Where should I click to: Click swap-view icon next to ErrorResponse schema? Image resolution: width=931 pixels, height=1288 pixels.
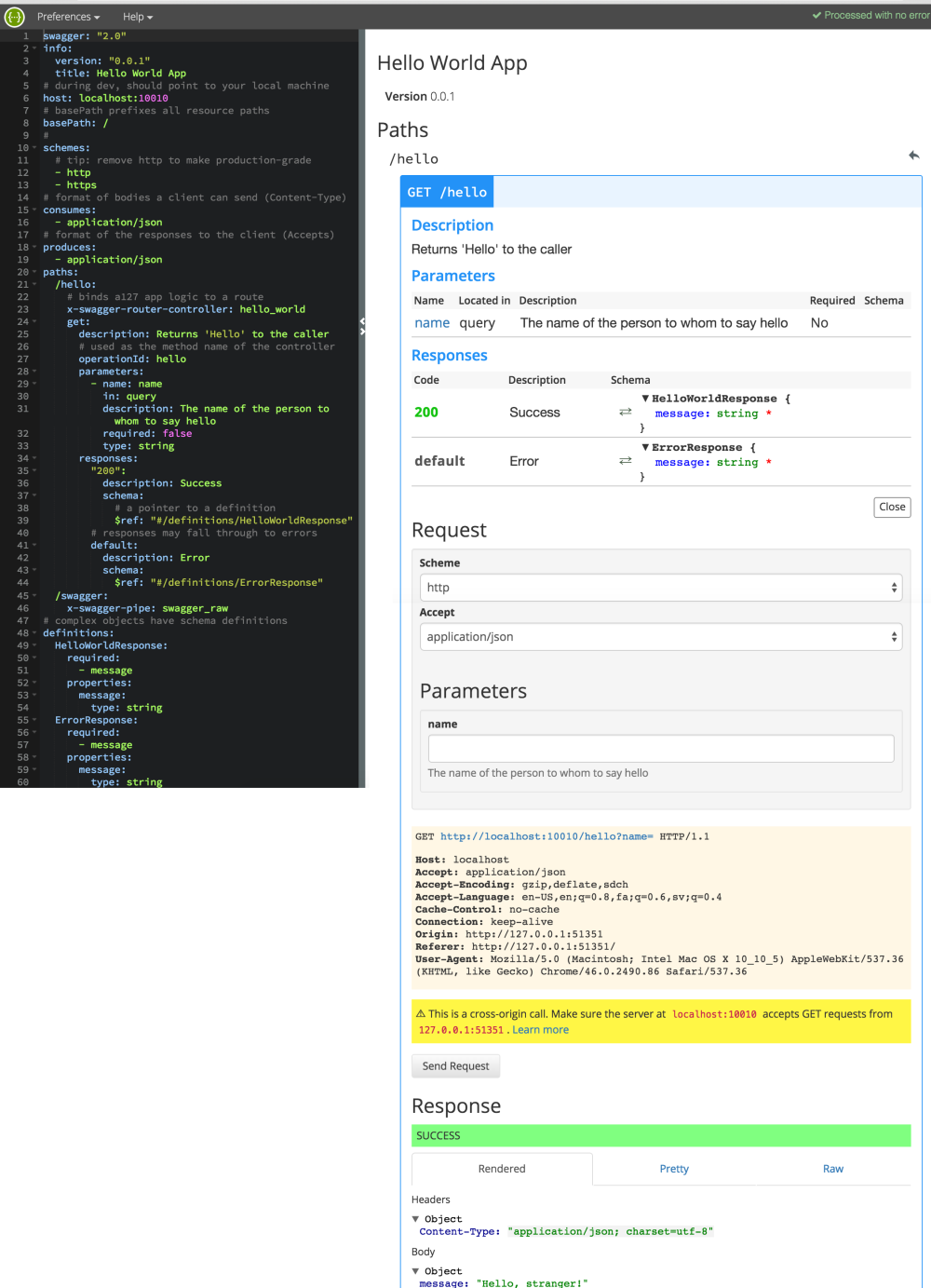coord(626,460)
